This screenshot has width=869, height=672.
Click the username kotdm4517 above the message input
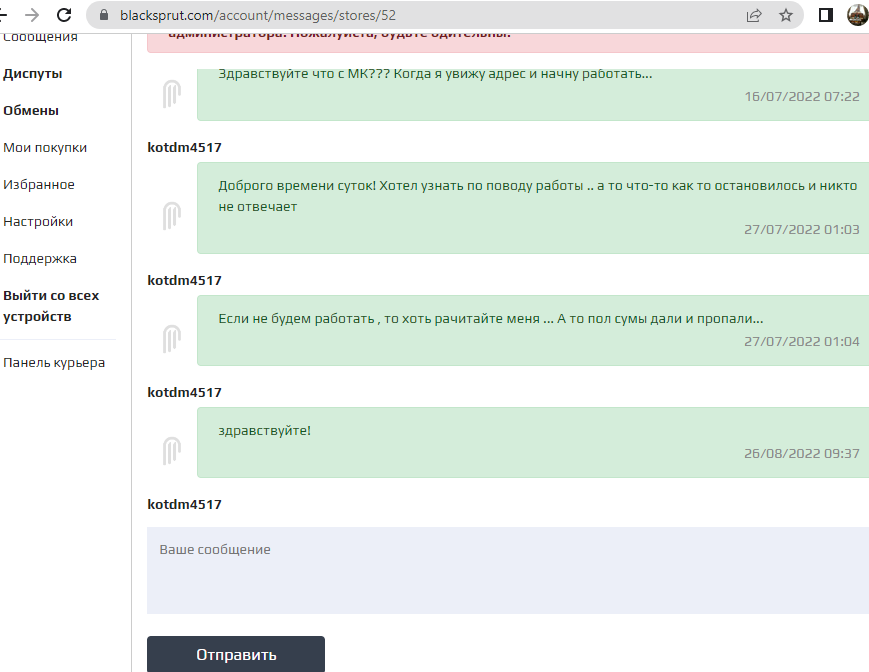(185, 504)
